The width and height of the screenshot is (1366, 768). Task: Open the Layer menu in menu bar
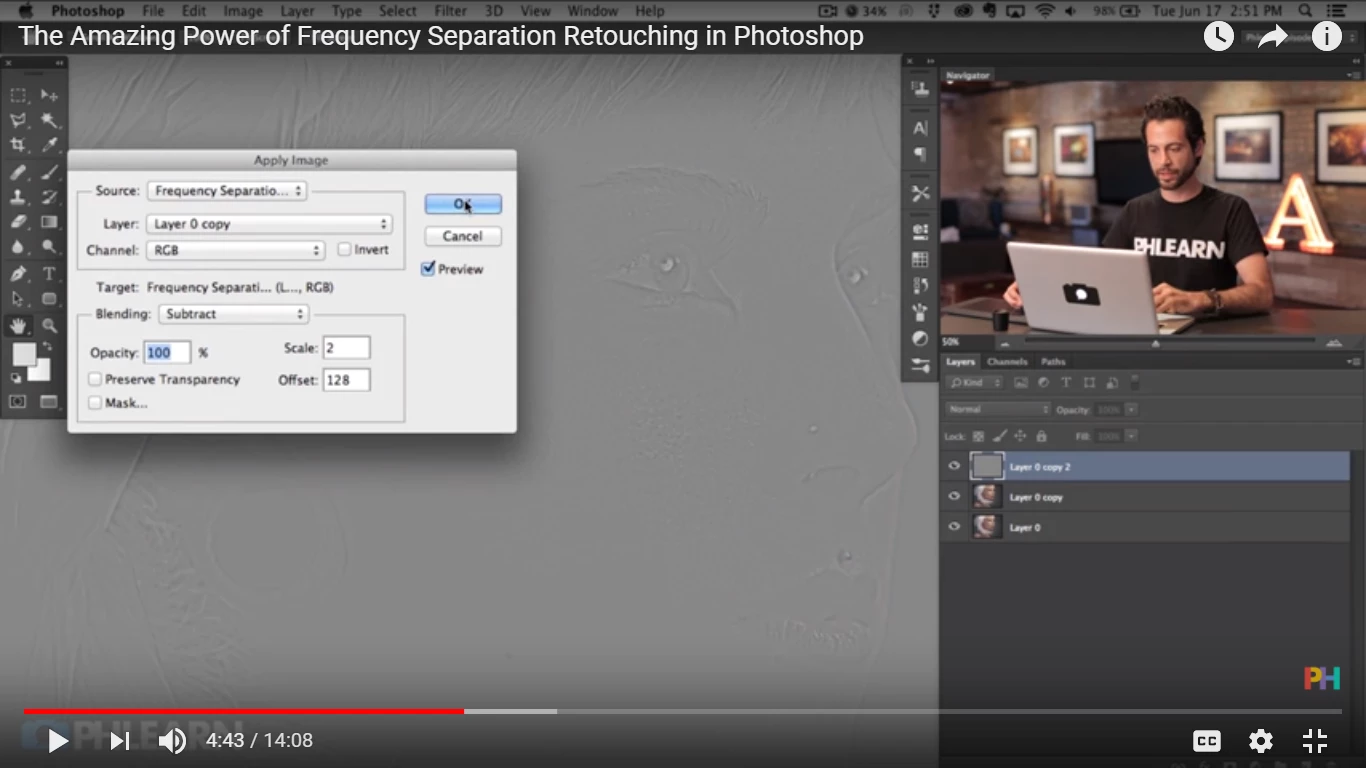point(297,11)
